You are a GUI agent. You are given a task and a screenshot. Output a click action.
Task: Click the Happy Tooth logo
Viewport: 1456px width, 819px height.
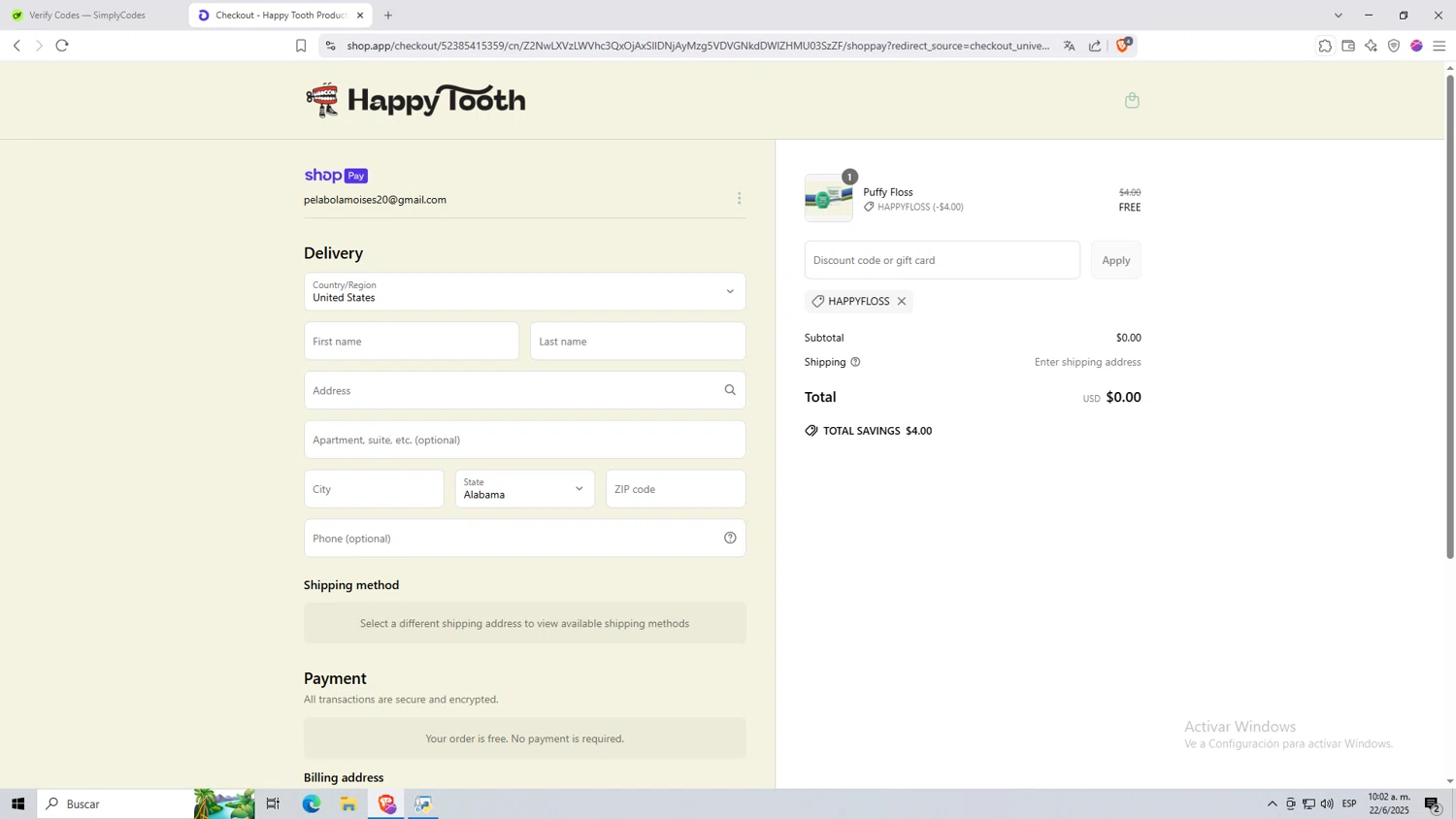point(415,100)
